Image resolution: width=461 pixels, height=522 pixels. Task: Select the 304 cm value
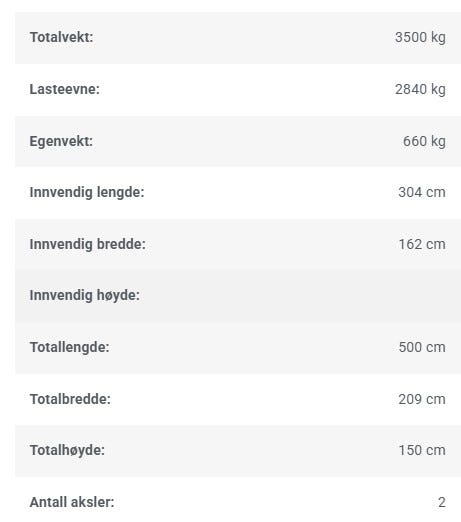422,192
